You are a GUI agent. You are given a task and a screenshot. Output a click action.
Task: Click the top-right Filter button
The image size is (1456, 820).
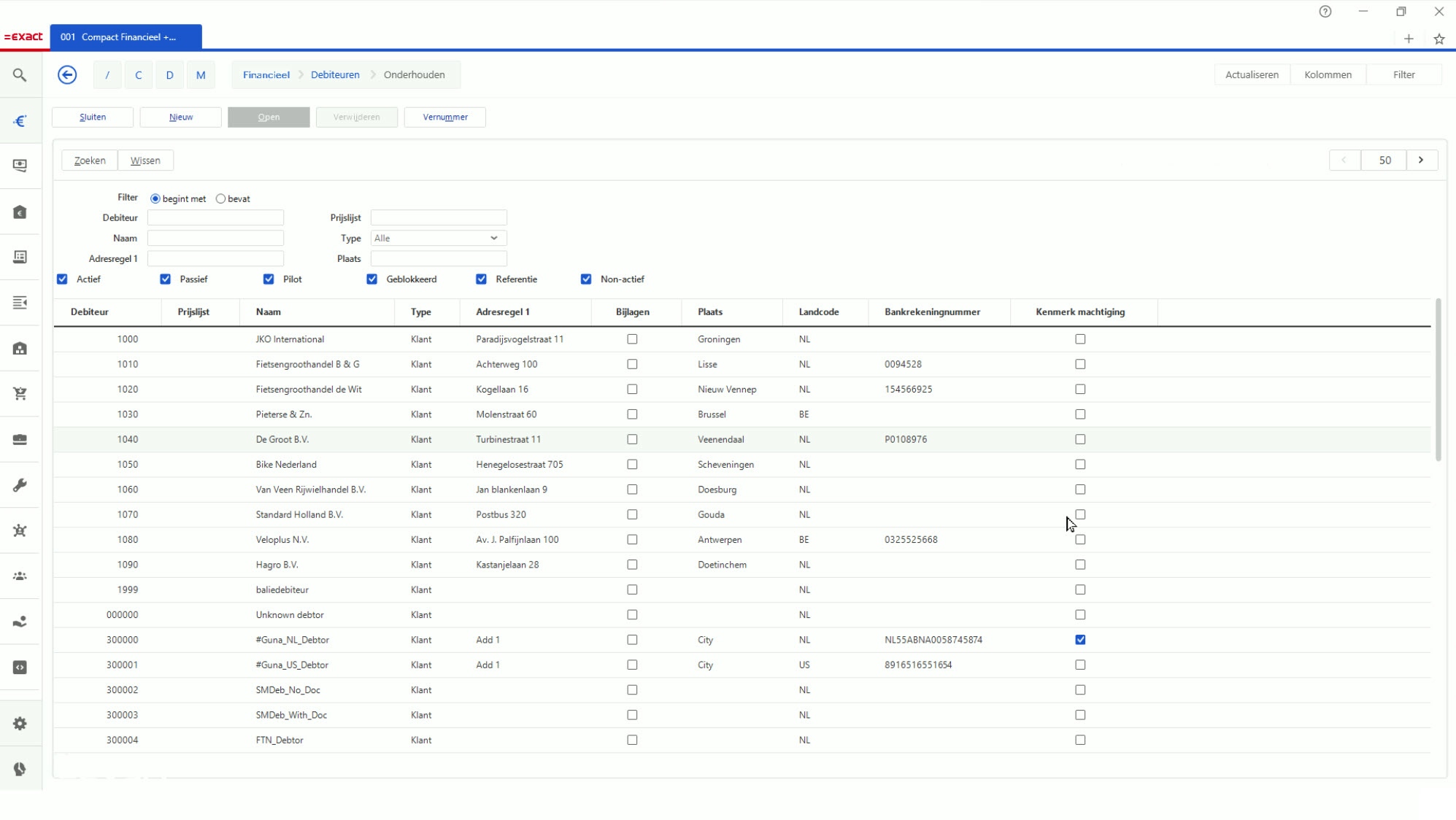(x=1403, y=74)
